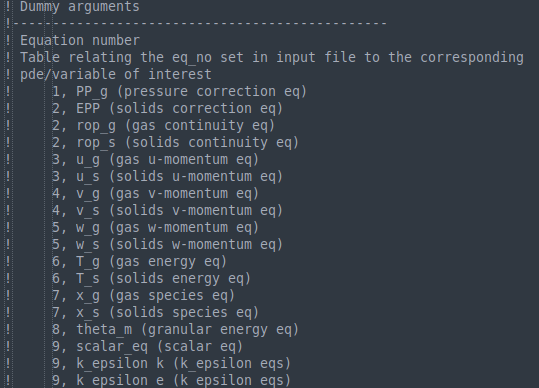
Task: Click the 'u_g (gas u-momentum eq)' line
Action: click(155, 159)
